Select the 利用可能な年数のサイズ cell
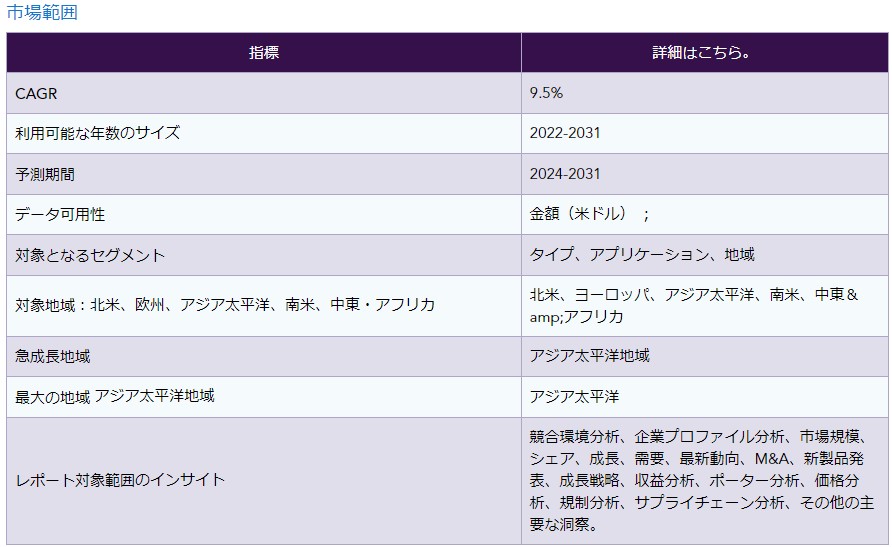This screenshot has height=547, width=892. pos(264,133)
